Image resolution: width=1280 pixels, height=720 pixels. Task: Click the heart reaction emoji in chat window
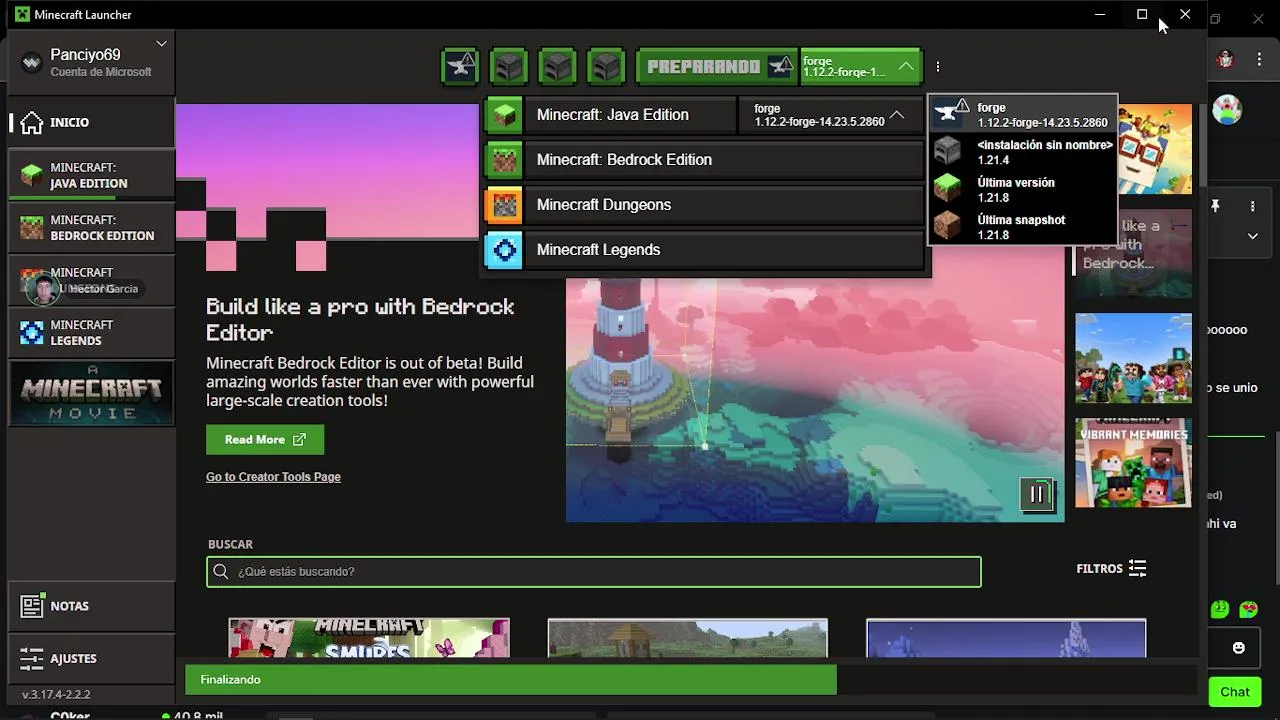(1248, 609)
